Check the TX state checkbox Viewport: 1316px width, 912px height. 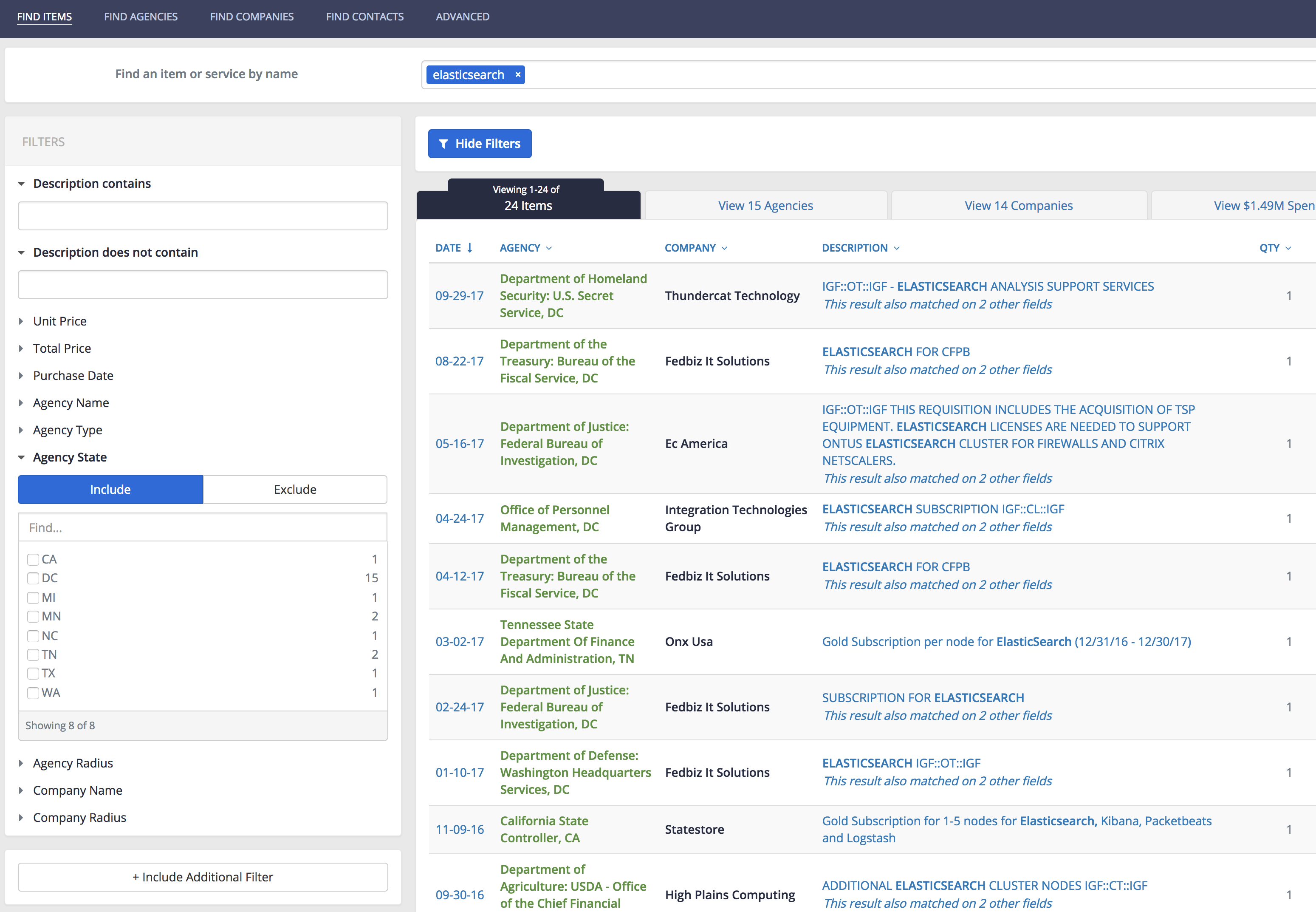click(x=33, y=673)
